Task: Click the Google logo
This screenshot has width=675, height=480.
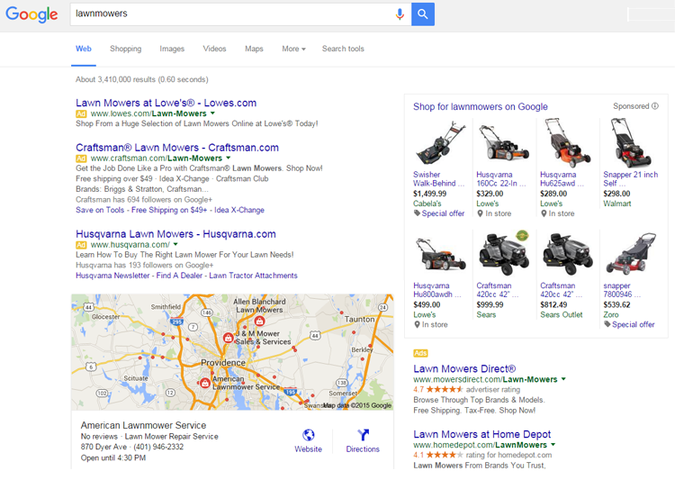Action: pos(31,14)
